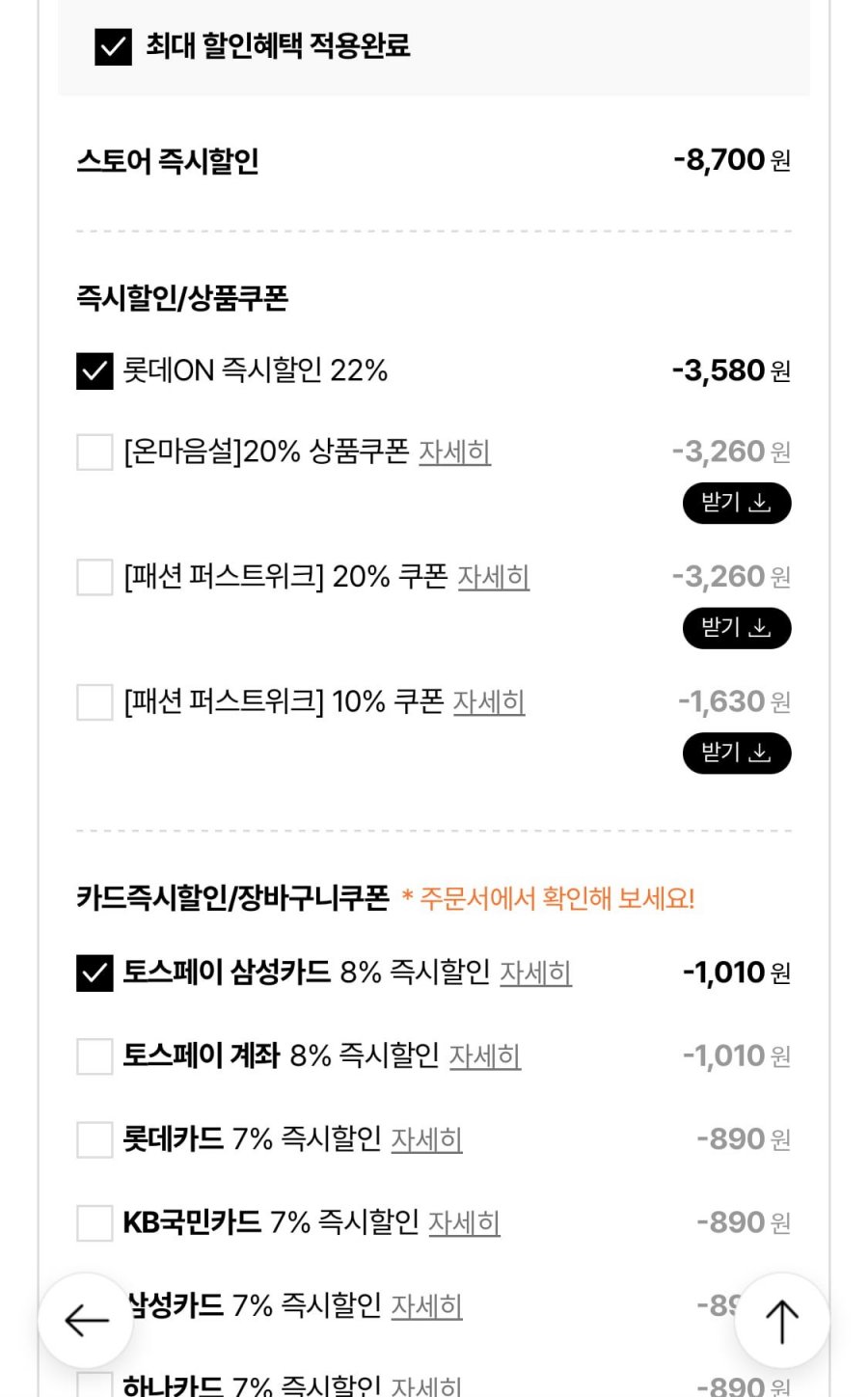Check the 패션 퍼스트위크 10% 쿠폰 box
Image resolution: width=868 pixels, height=1397 pixels.
click(x=95, y=702)
